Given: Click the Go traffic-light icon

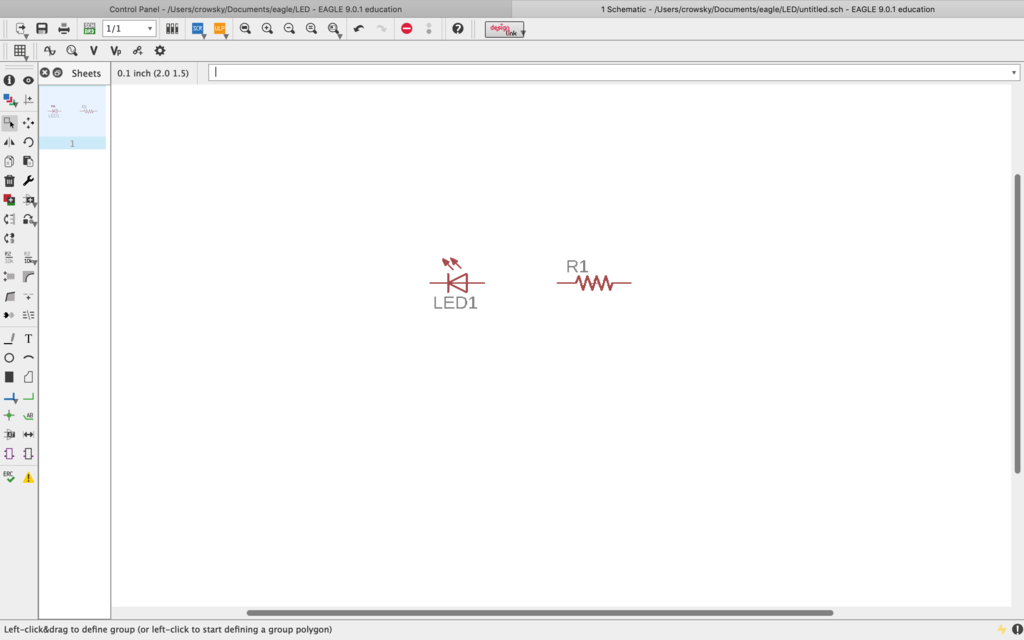Looking at the screenshot, I should [x=429, y=29].
